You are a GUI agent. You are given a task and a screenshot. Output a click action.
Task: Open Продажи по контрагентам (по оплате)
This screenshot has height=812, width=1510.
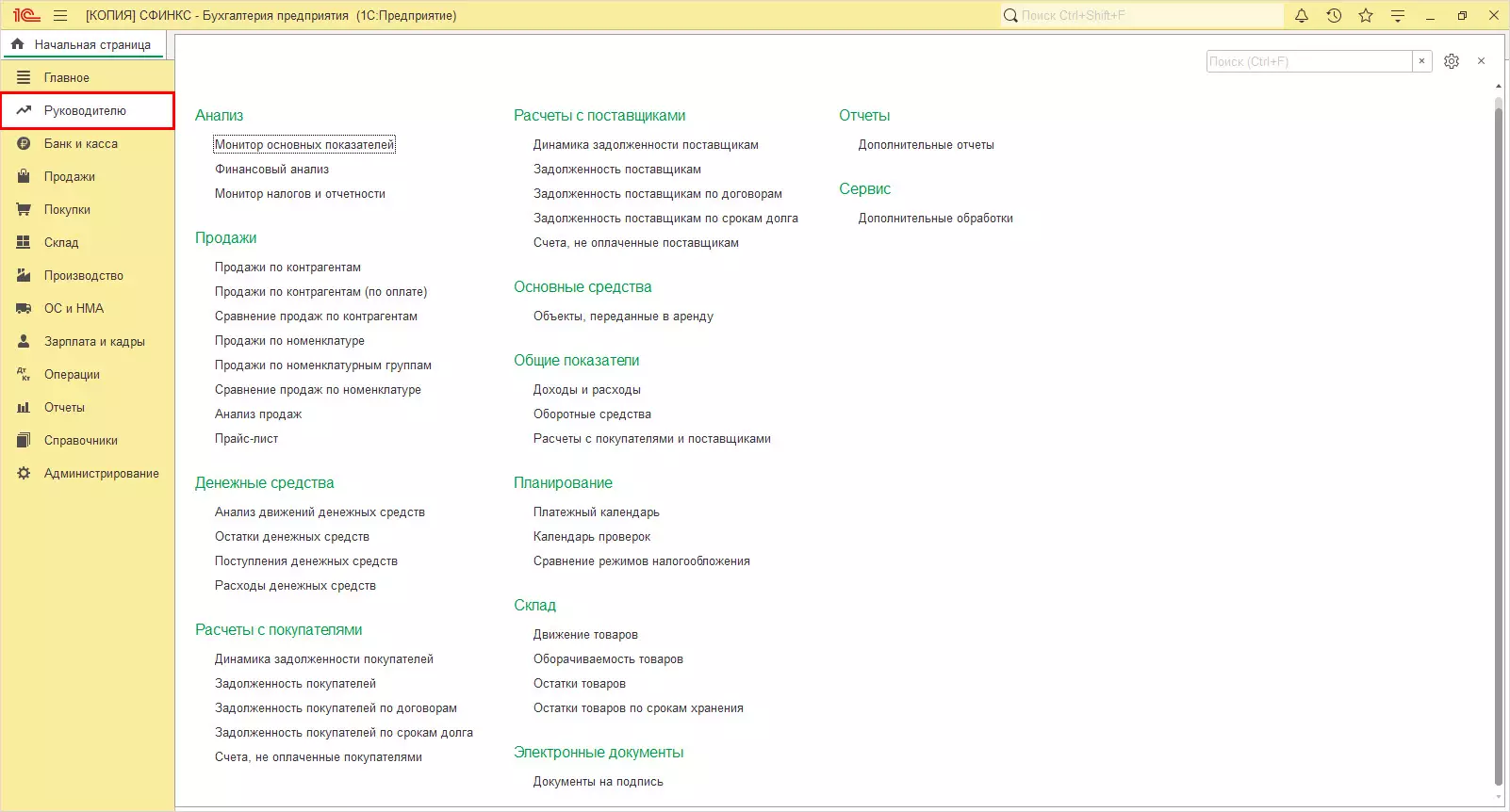[320, 292]
